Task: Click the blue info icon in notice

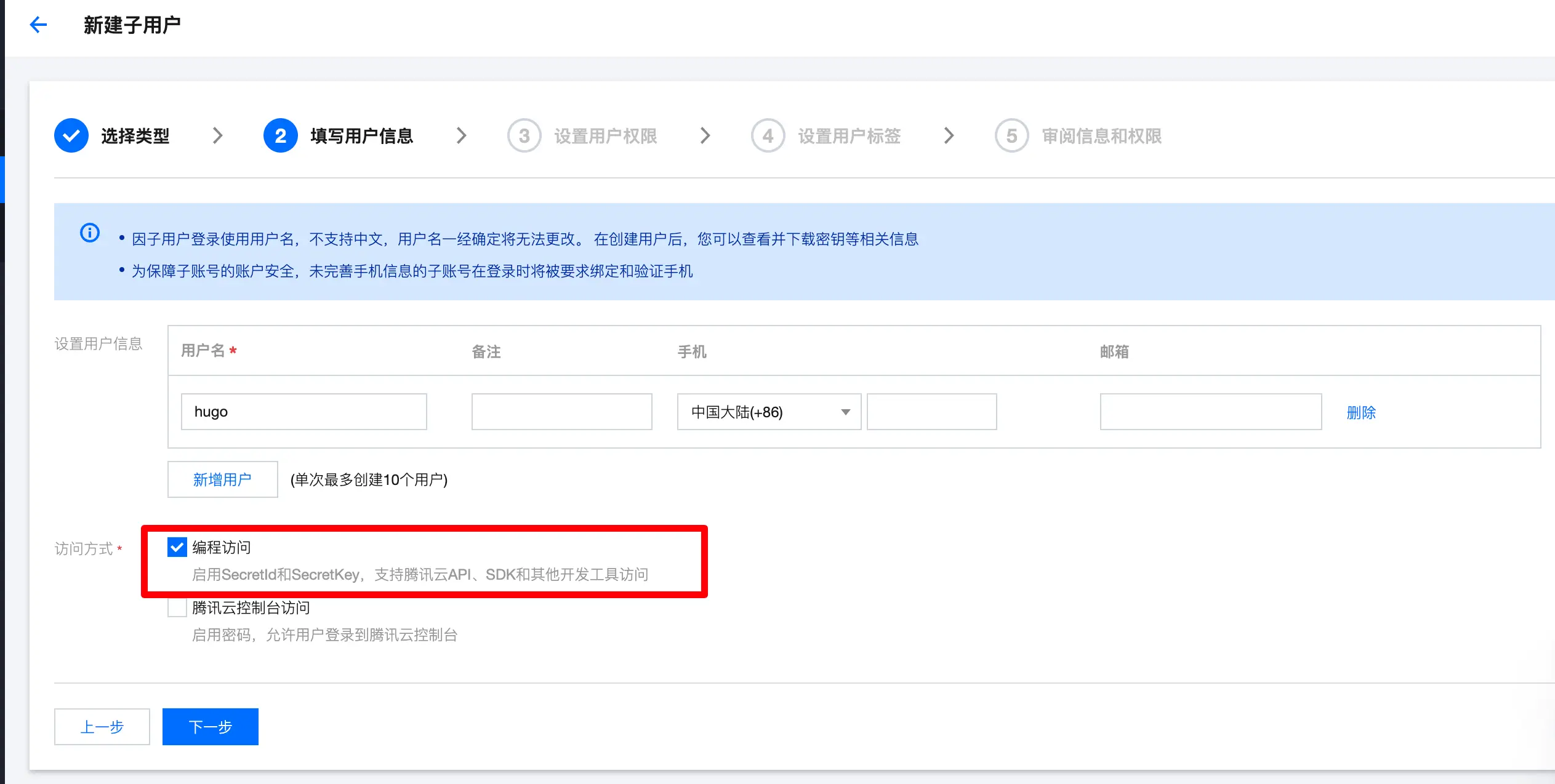Action: [90, 233]
